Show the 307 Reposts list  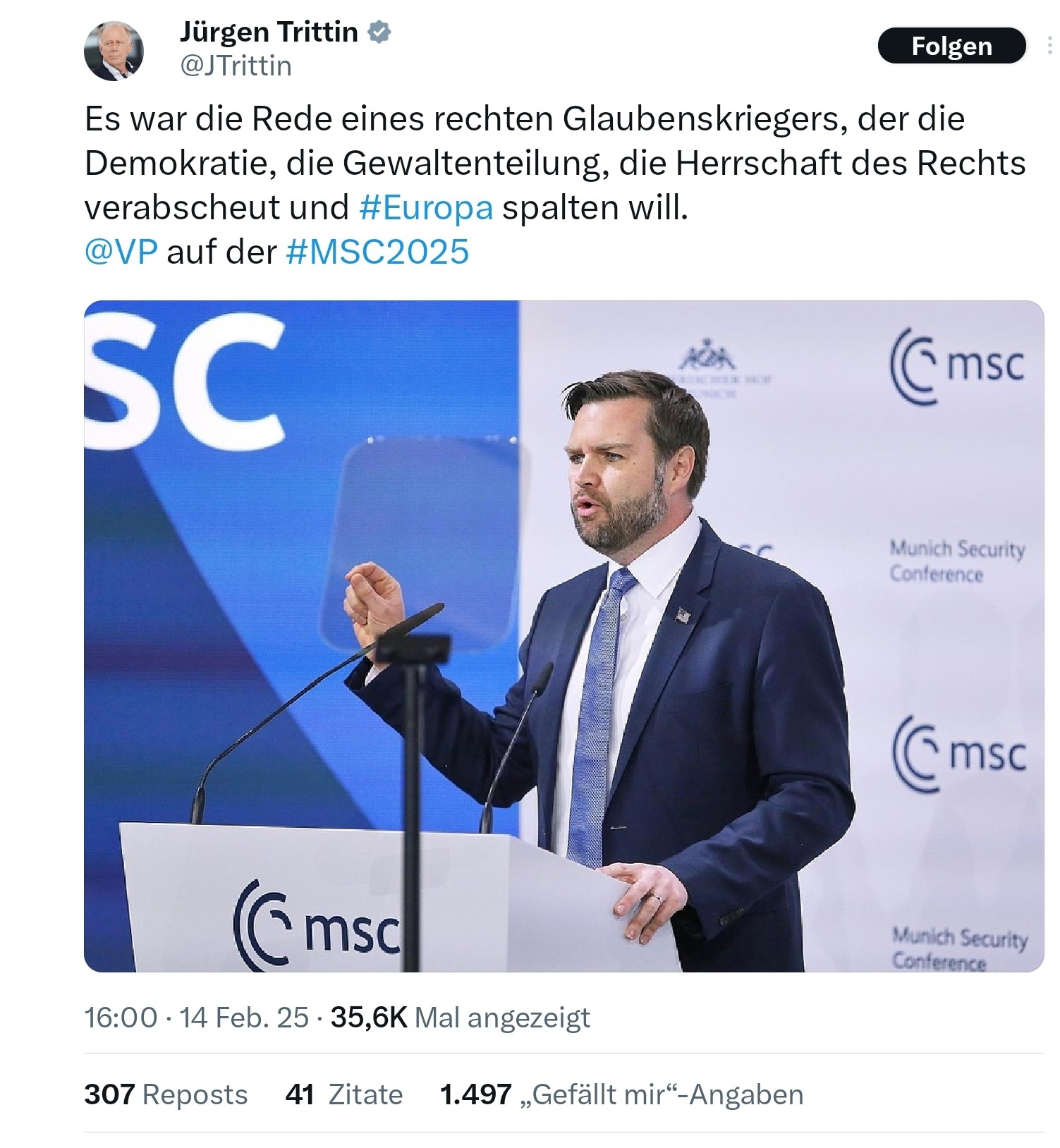[166, 1094]
